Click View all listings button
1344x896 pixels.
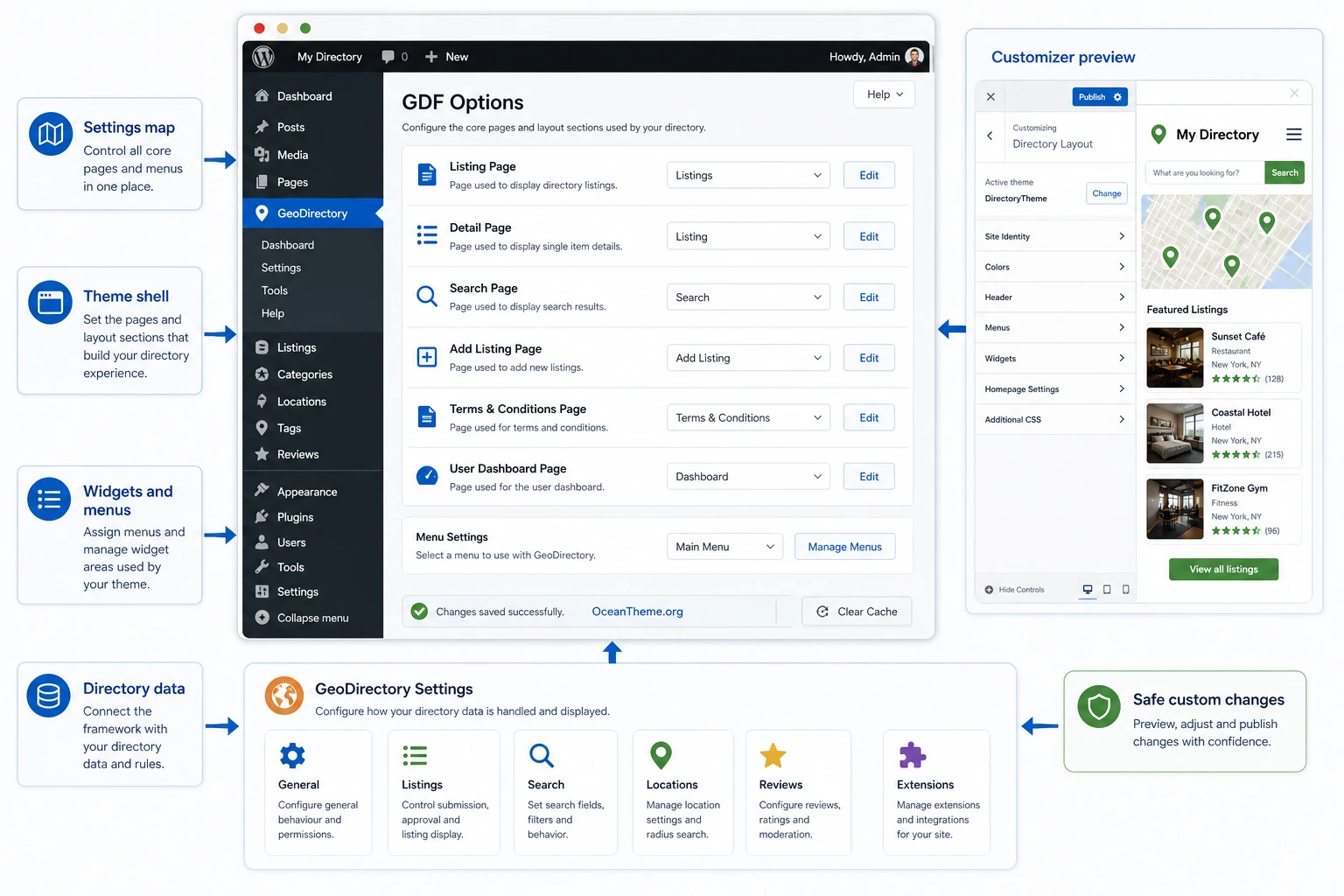[x=1223, y=570]
